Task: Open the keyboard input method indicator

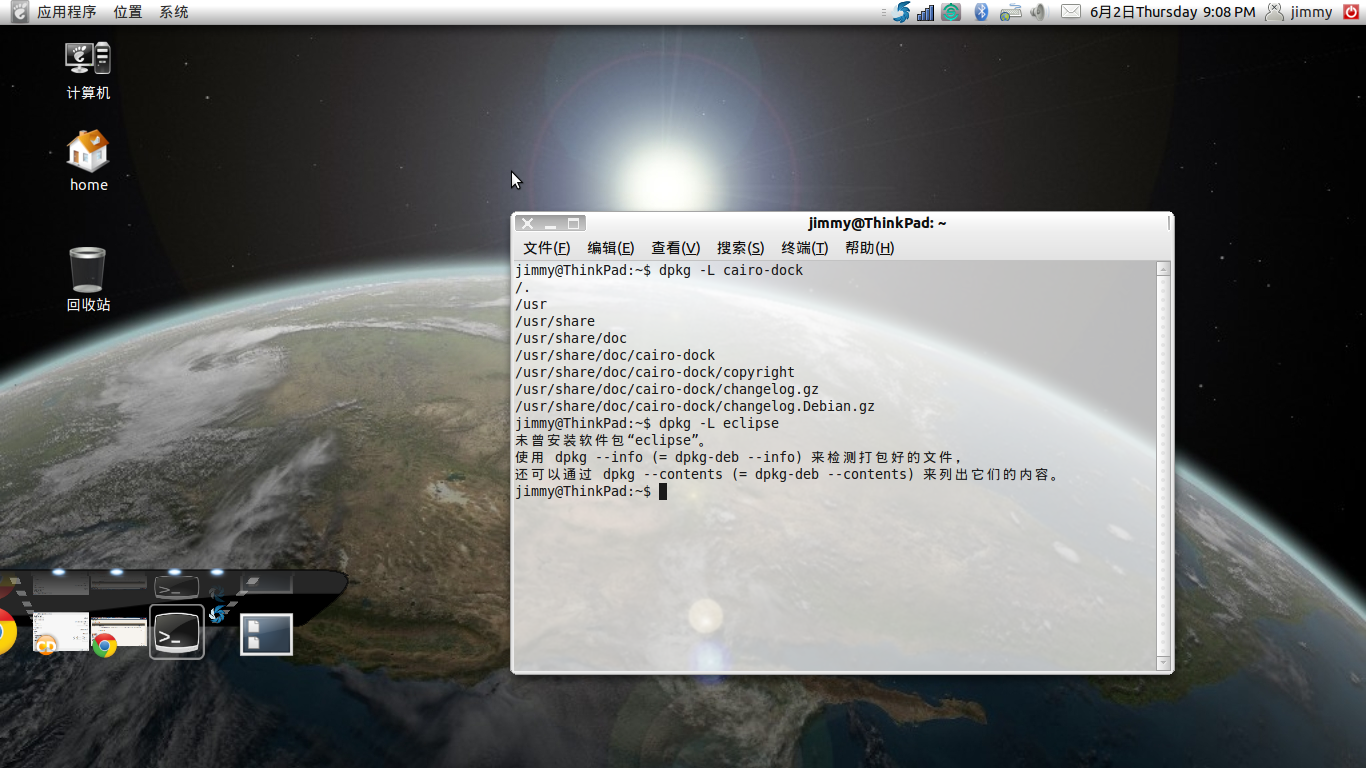Action: click(1011, 12)
